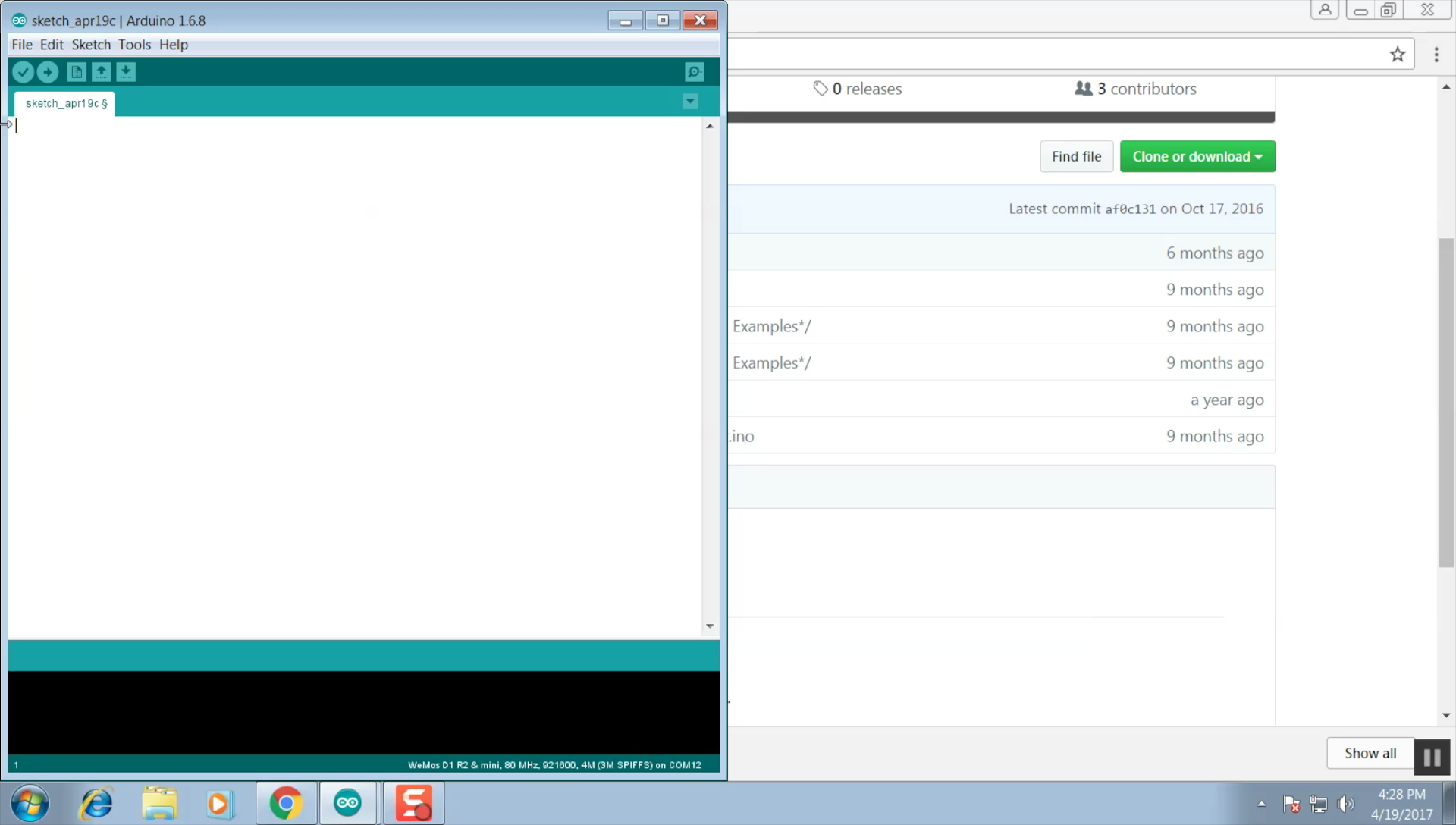Viewport: 1456px width, 825px height.
Task: Open the Clone or download dropdown
Action: (x=1197, y=156)
